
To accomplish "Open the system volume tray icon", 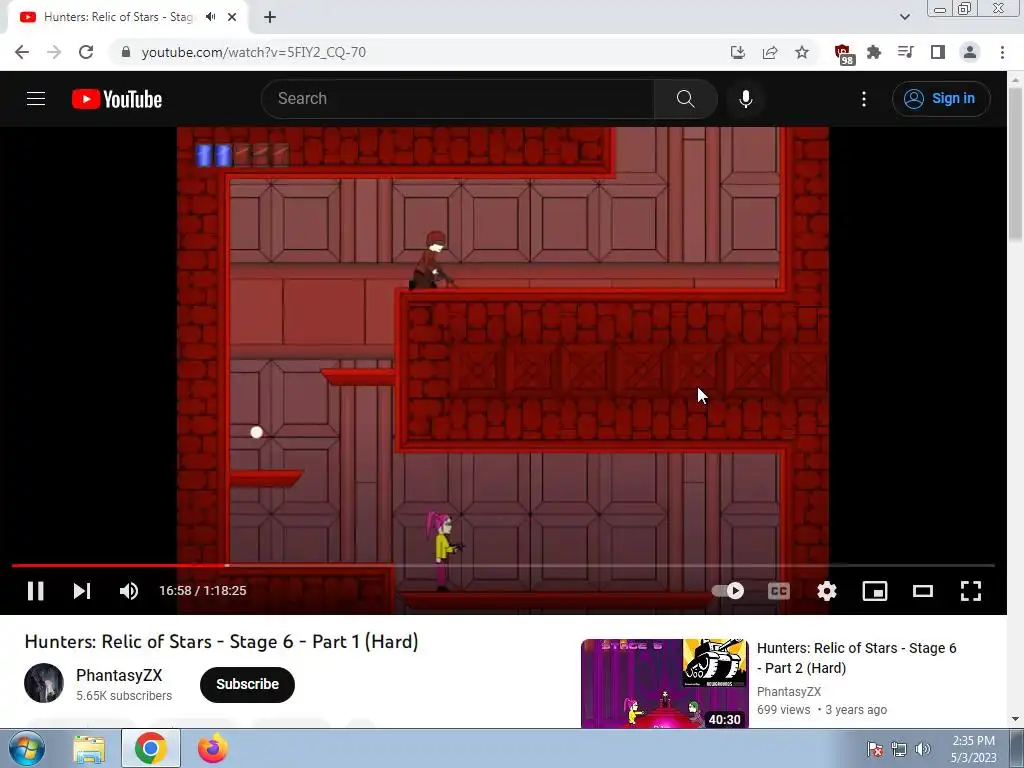I will coord(923,749).
